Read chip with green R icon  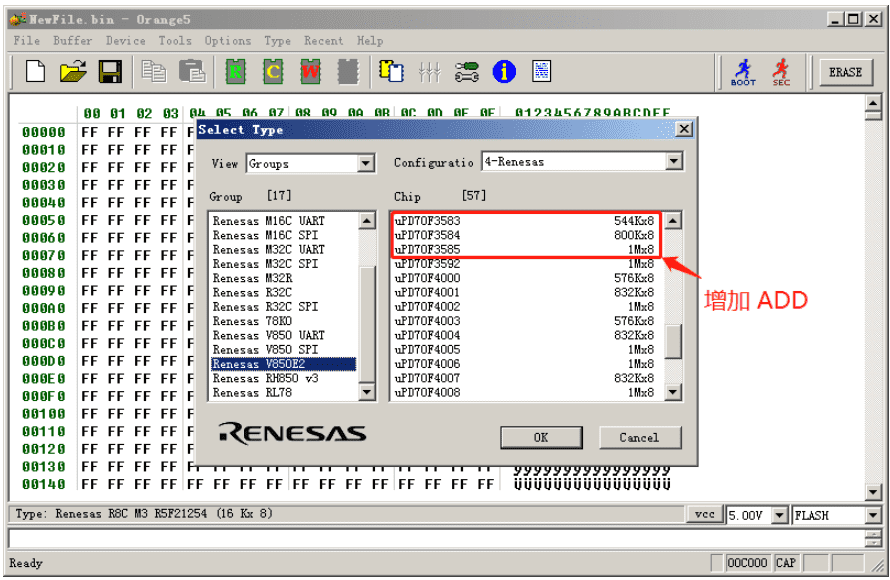pyautogui.click(x=236, y=72)
